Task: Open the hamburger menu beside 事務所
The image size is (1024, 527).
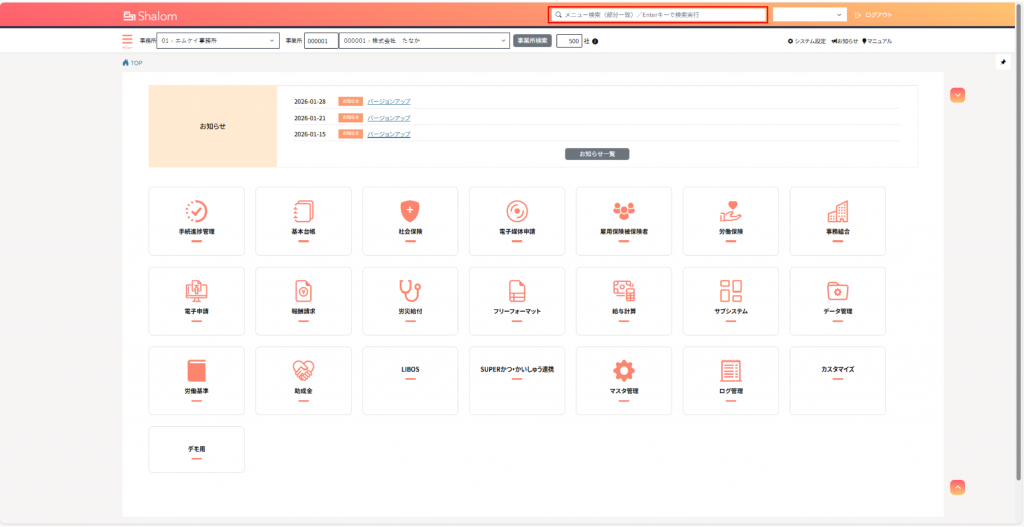Action: pos(127,41)
